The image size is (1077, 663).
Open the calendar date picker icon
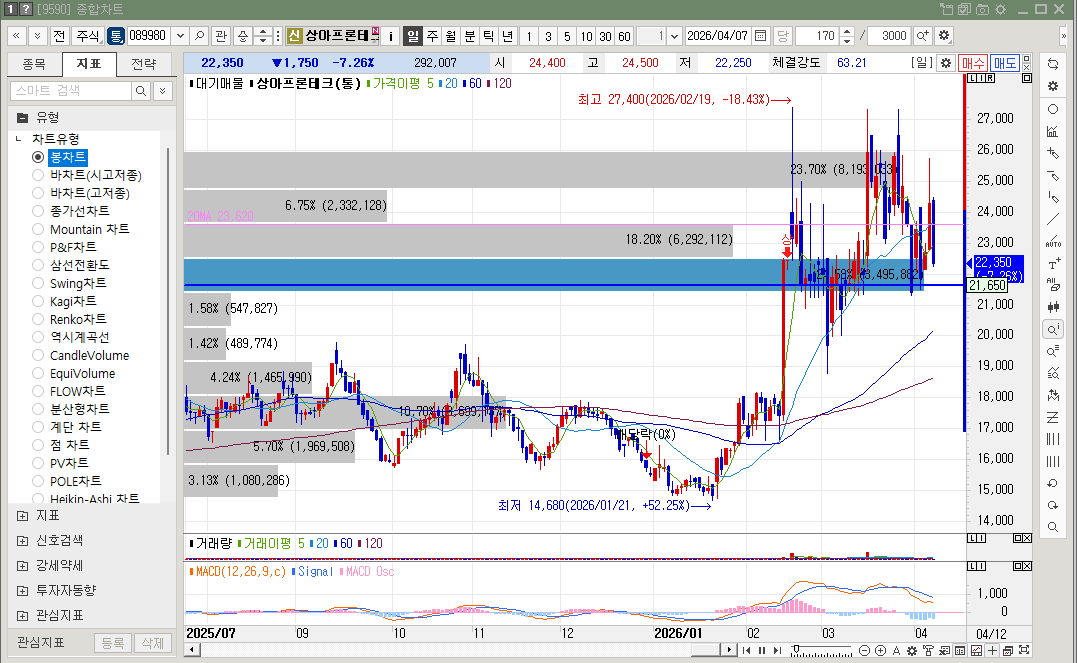click(x=760, y=36)
